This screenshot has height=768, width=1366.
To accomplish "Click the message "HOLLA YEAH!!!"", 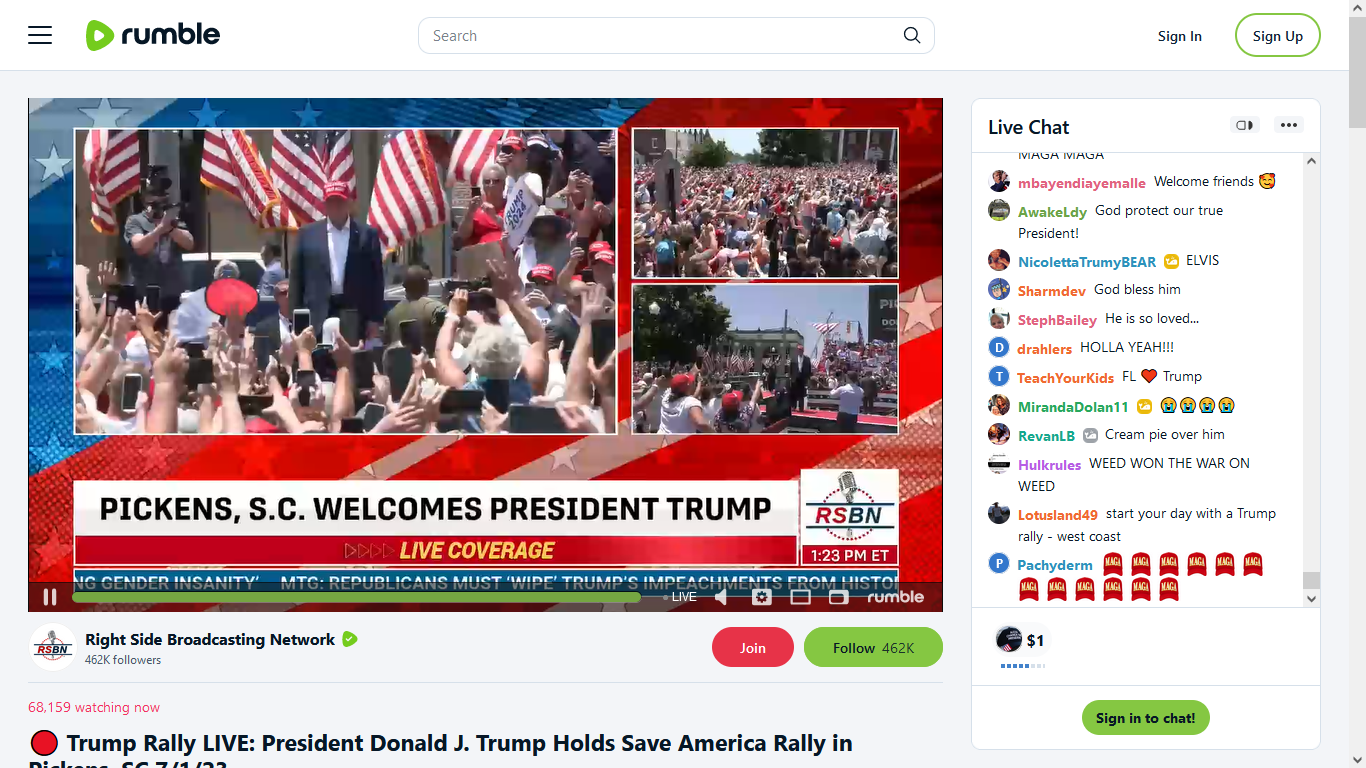I will [1127, 347].
